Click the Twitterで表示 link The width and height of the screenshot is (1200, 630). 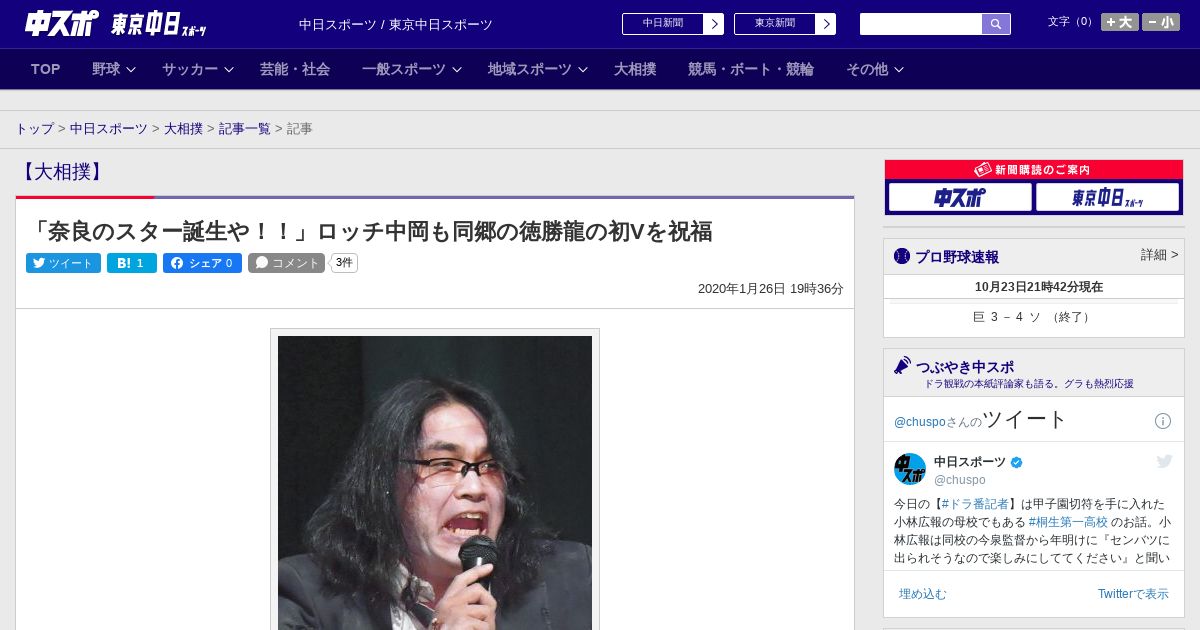pyautogui.click(x=1133, y=594)
